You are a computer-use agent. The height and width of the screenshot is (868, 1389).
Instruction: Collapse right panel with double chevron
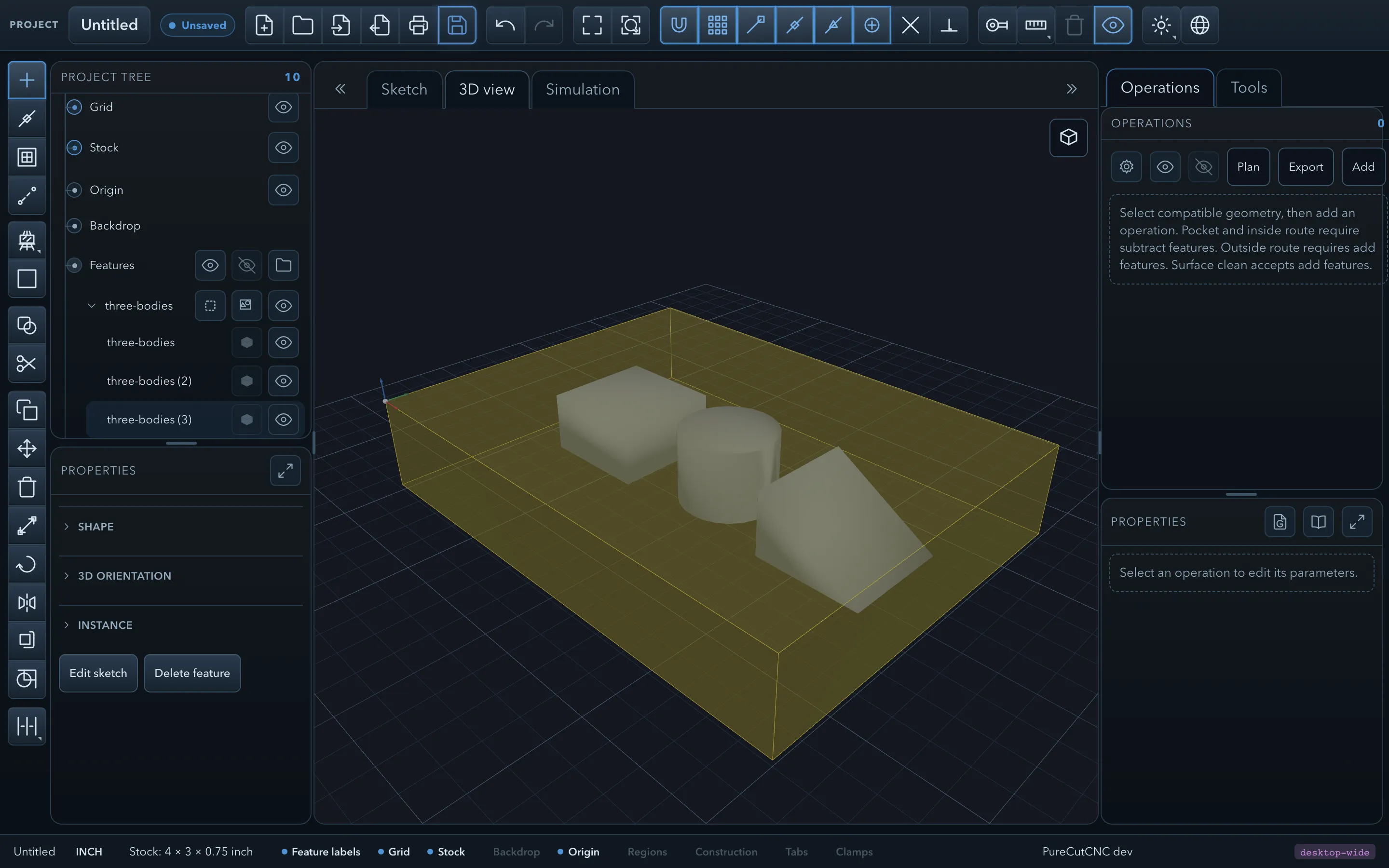(x=1072, y=89)
